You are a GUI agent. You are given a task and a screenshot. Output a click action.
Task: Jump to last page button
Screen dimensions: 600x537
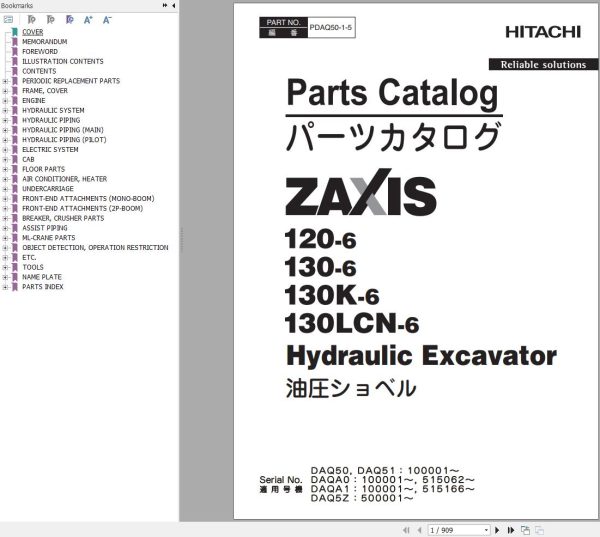pos(510,530)
